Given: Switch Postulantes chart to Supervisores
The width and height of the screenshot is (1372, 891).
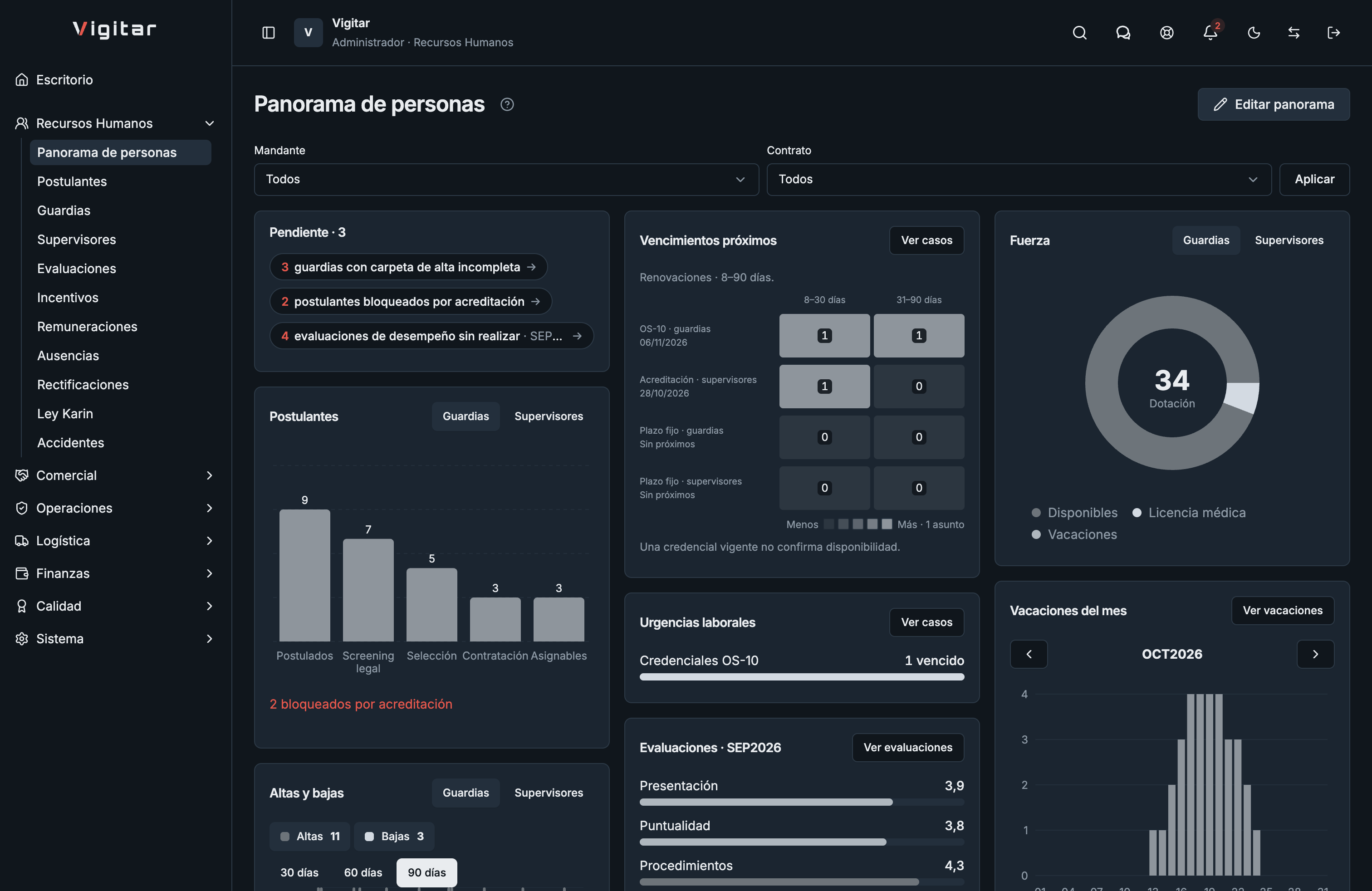Looking at the screenshot, I should (x=548, y=416).
